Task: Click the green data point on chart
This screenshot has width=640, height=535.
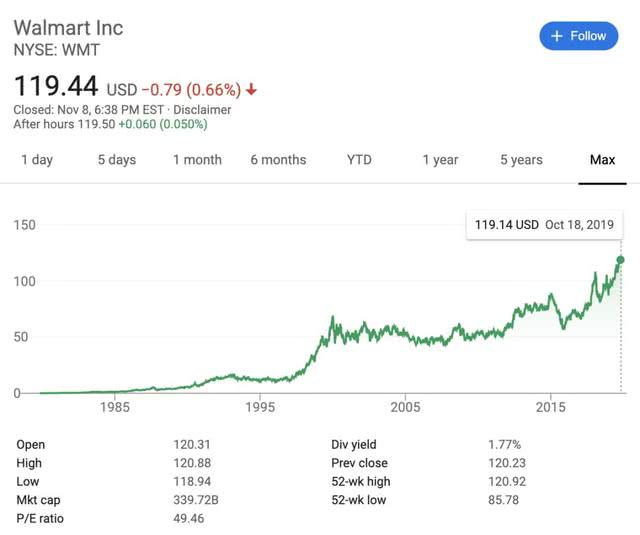Action: point(621,260)
